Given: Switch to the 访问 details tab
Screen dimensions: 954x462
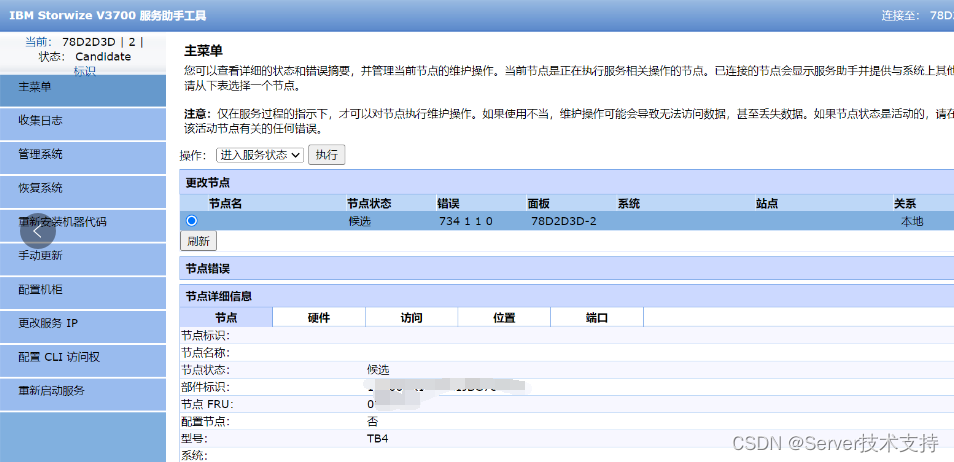Looking at the screenshot, I should click(411, 317).
